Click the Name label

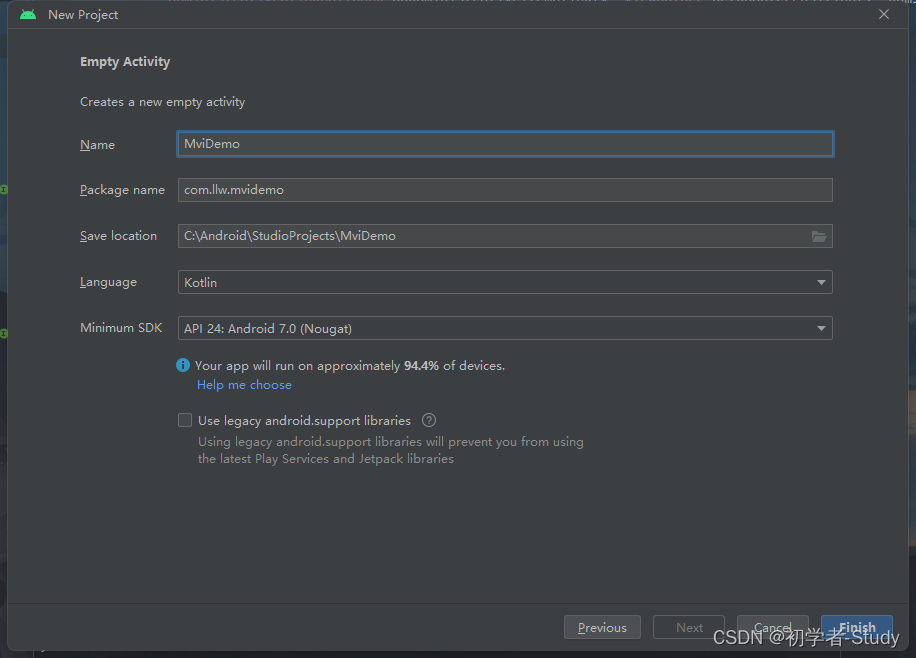[x=98, y=145]
